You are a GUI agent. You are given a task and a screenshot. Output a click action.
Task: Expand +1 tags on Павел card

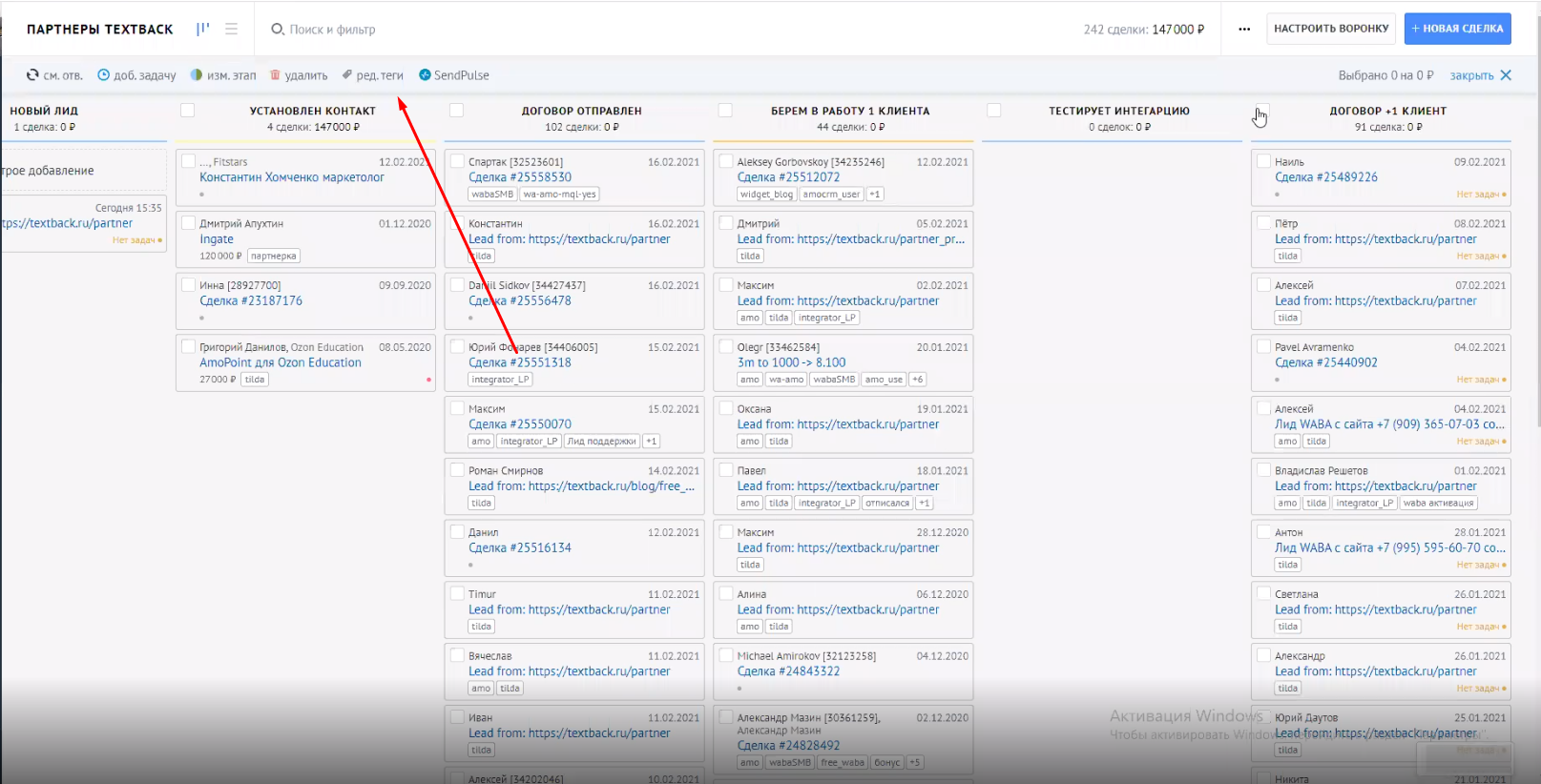click(924, 504)
